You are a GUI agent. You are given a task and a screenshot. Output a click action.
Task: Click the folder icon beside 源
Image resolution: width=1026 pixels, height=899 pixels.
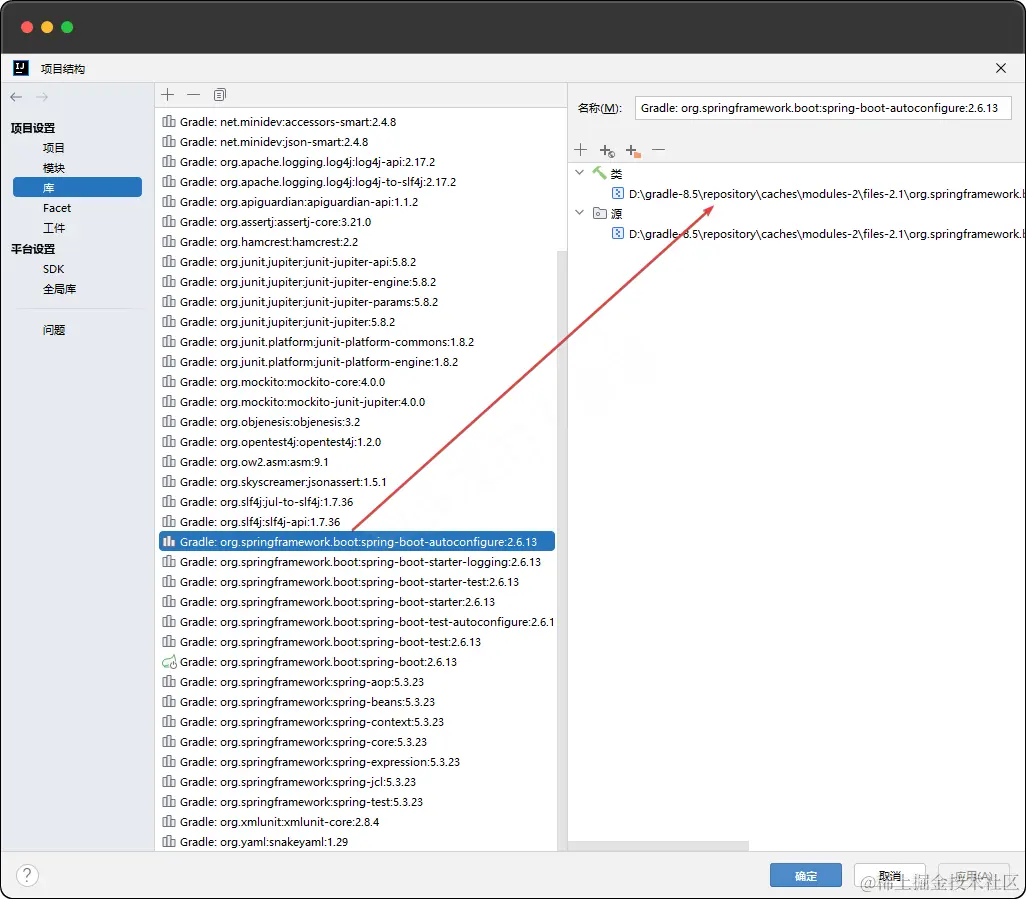coord(599,213)
